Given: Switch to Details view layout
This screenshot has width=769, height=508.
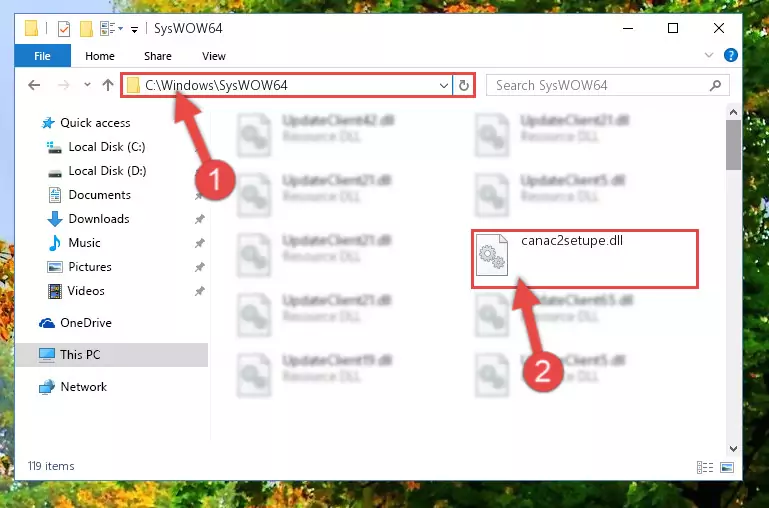Looking at the screenshot, I should 705,467.
